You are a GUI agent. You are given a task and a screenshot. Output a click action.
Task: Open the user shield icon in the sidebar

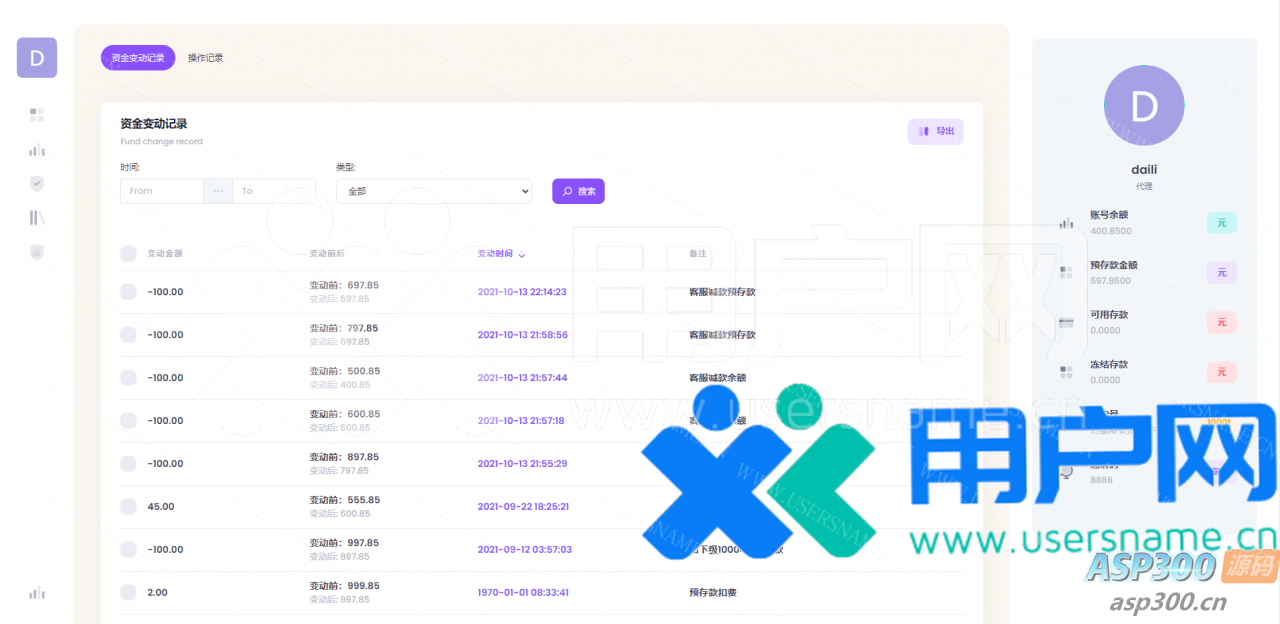tap(37, 252)
